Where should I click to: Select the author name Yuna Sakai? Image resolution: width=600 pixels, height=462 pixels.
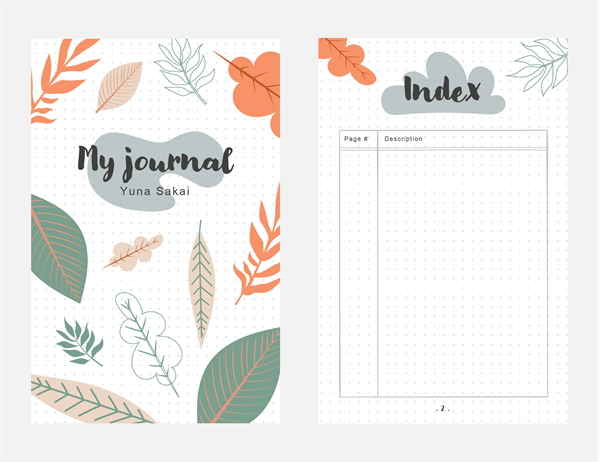(x=155, y=191)
